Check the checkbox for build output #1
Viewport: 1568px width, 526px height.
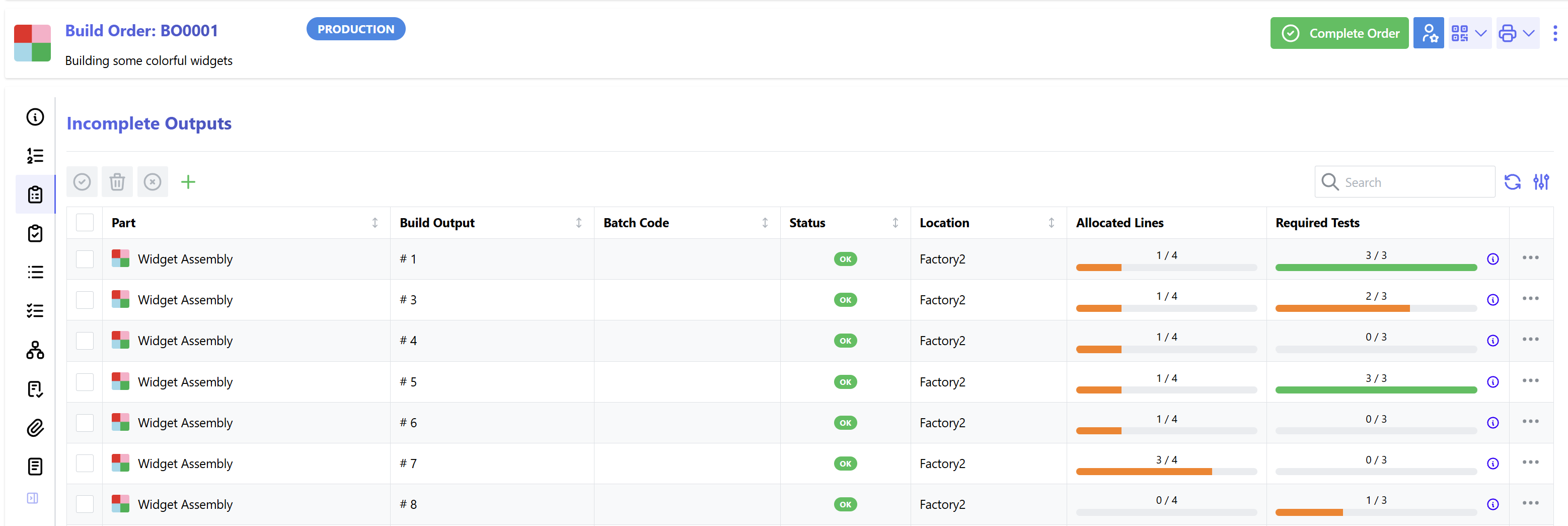(85, 259)
